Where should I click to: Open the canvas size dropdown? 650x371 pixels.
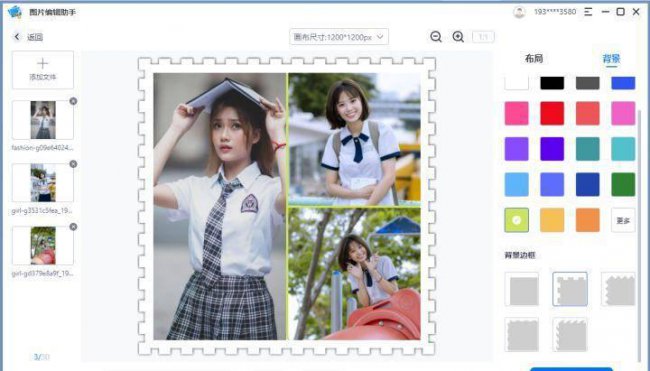point(339,37)
